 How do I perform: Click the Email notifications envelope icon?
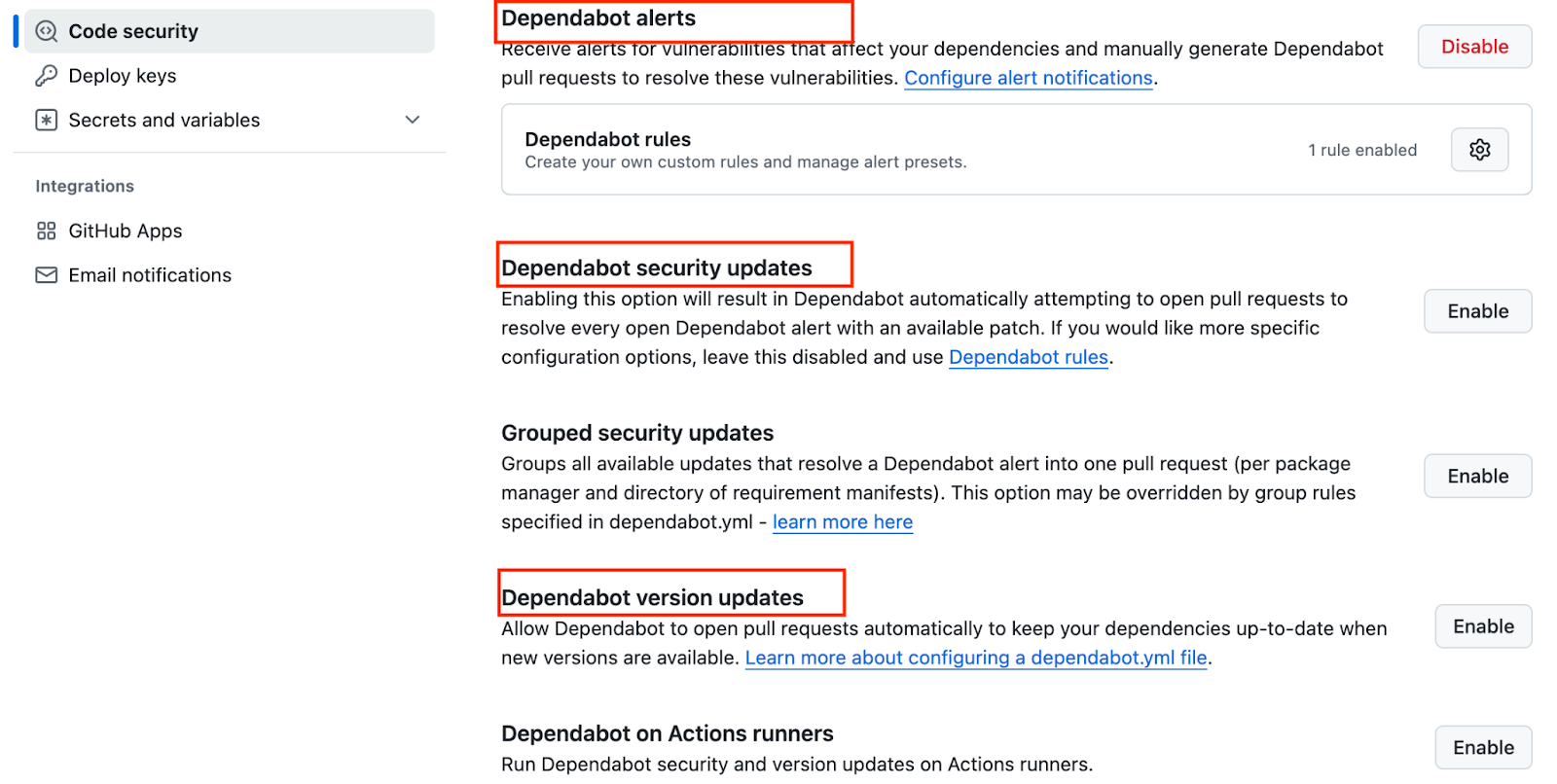pos(45,275)
